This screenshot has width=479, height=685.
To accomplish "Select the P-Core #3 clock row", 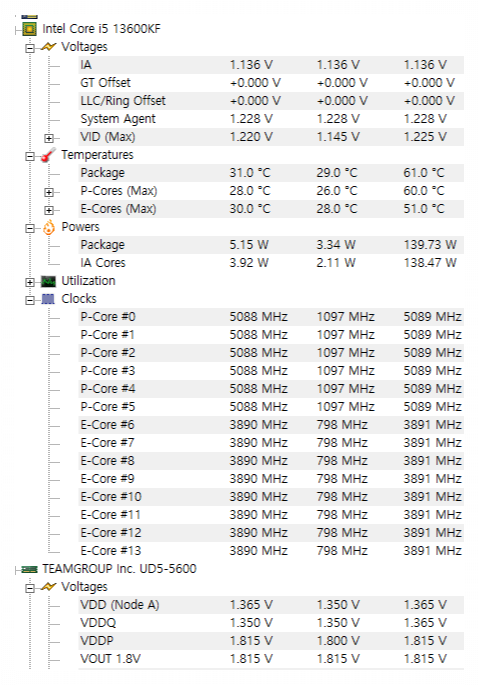I will (x=271, y=371).
